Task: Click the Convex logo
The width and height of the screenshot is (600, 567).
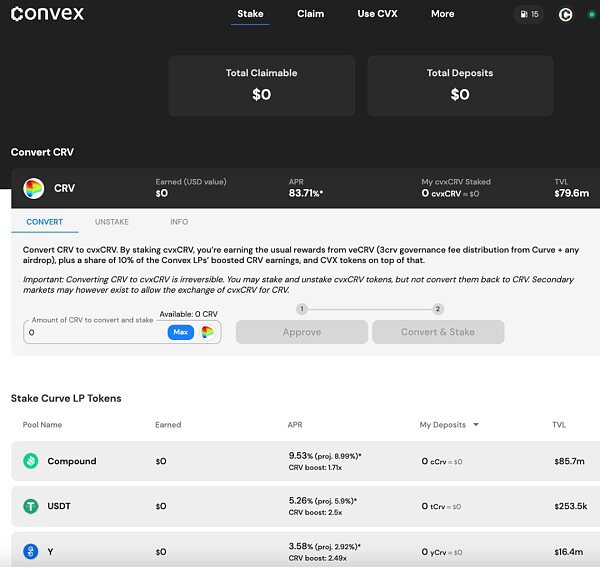Action: (47, 14)
